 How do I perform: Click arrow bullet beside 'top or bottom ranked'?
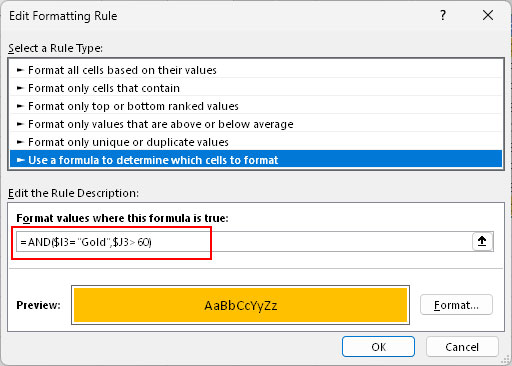pyautogui.click(x=20, y=106)
